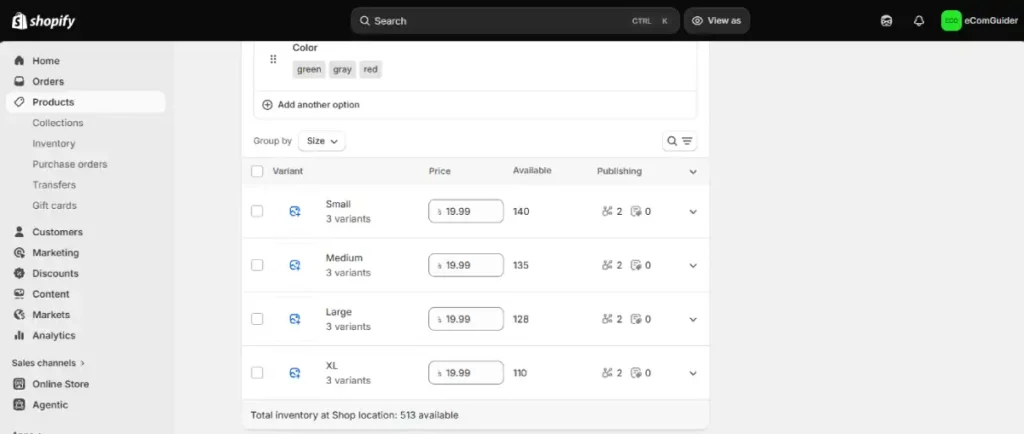
Task: Check the Large variant checkbox
Action: coord(257,319)
